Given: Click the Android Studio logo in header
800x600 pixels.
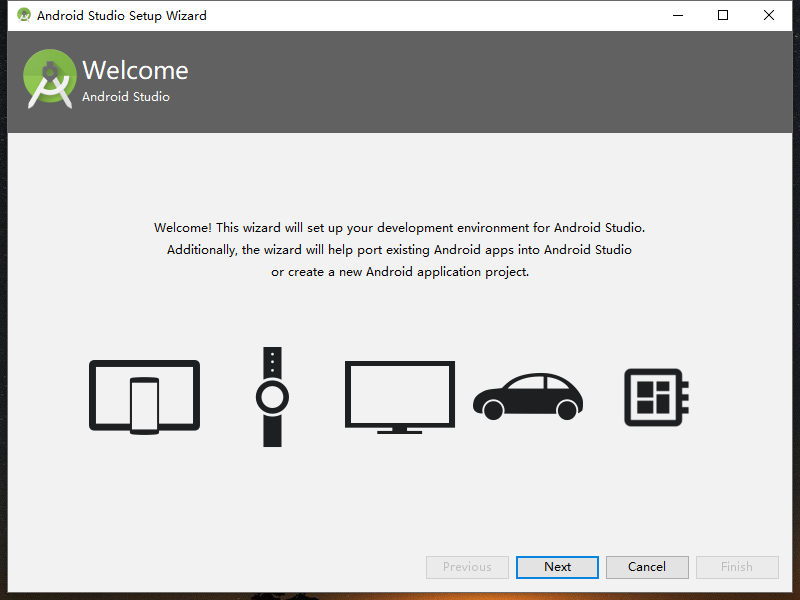Looking at the screenshot, I should [49, 79].
